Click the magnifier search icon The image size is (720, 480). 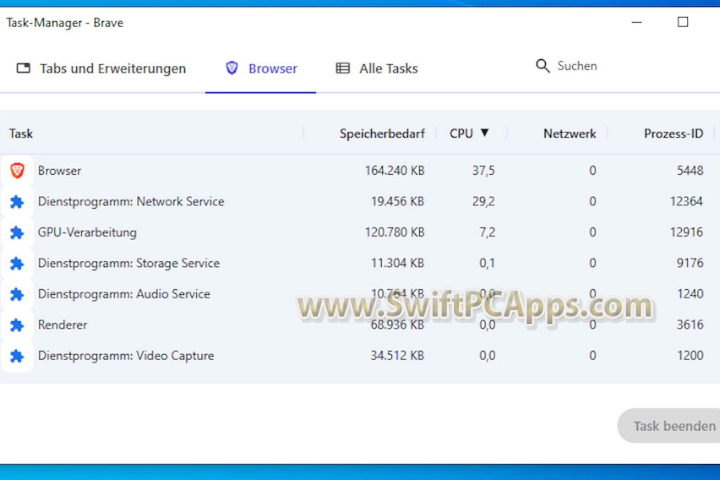[x=542, y=66]
